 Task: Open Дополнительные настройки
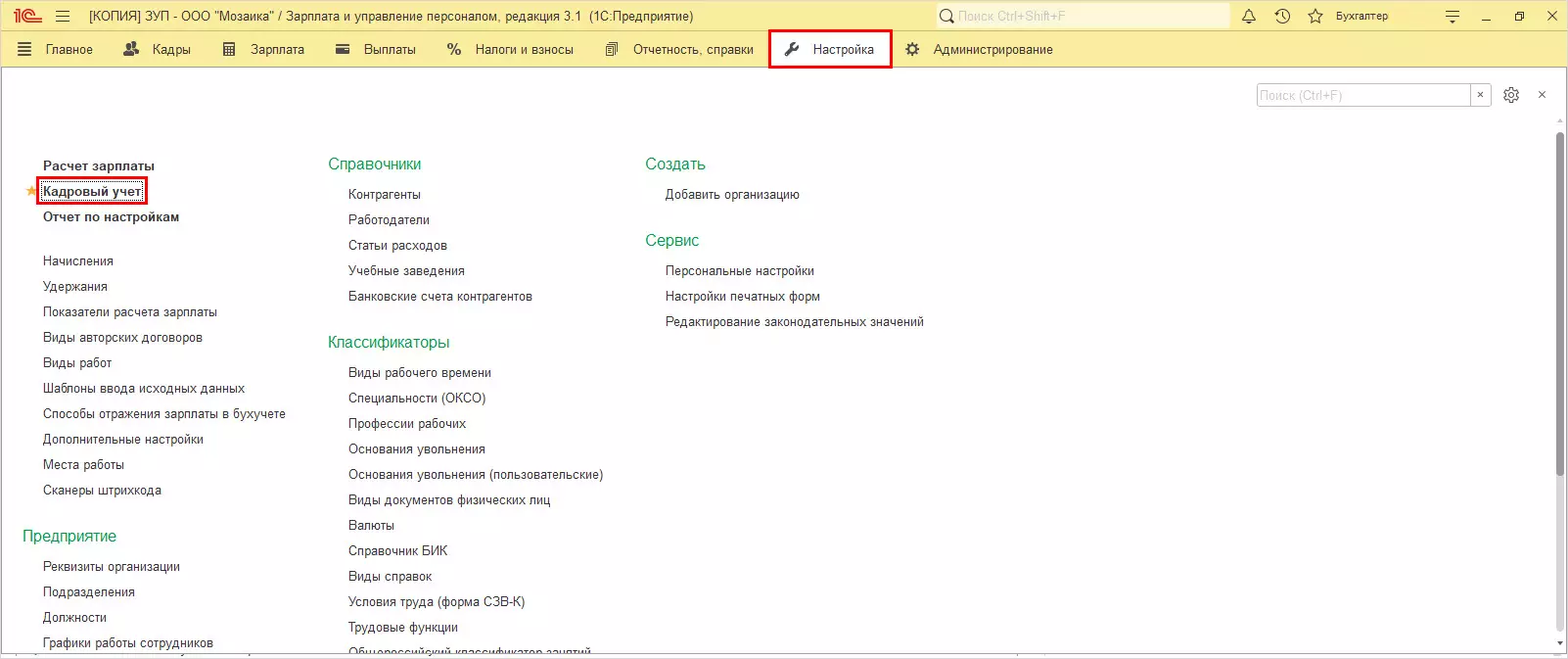[123, 439]
